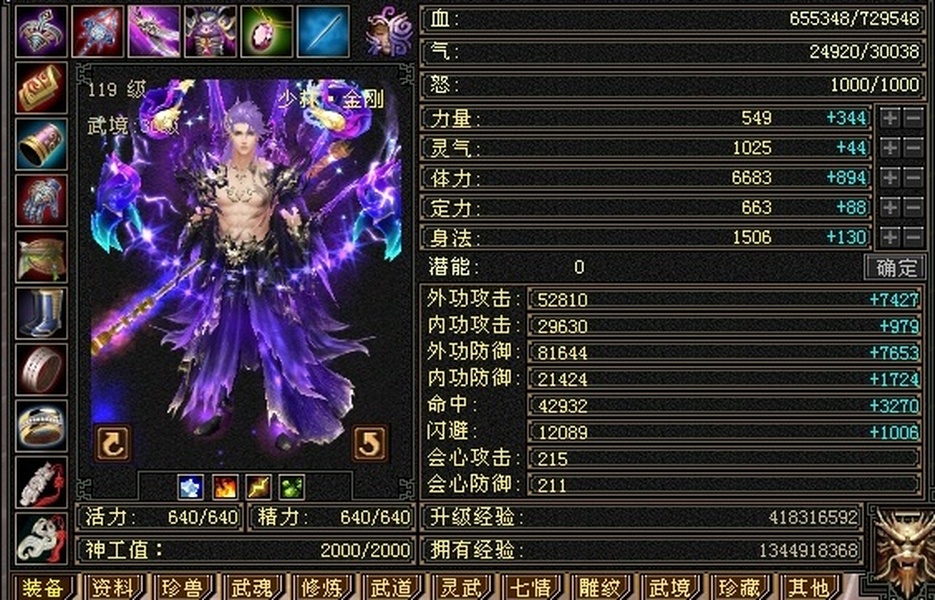Rotate character model right arrow button
The image size is (935, 600).
tap(370, 443)
